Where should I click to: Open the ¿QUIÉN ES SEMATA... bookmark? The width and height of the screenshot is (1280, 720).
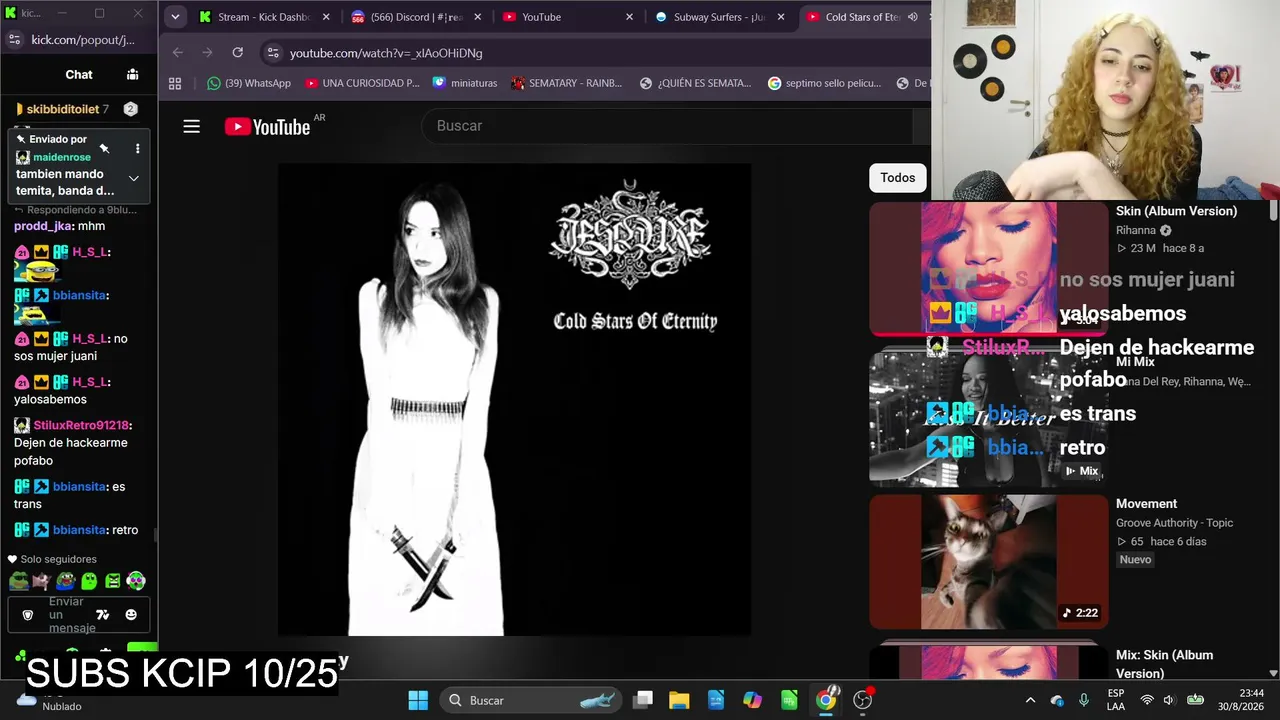[696, 83]
